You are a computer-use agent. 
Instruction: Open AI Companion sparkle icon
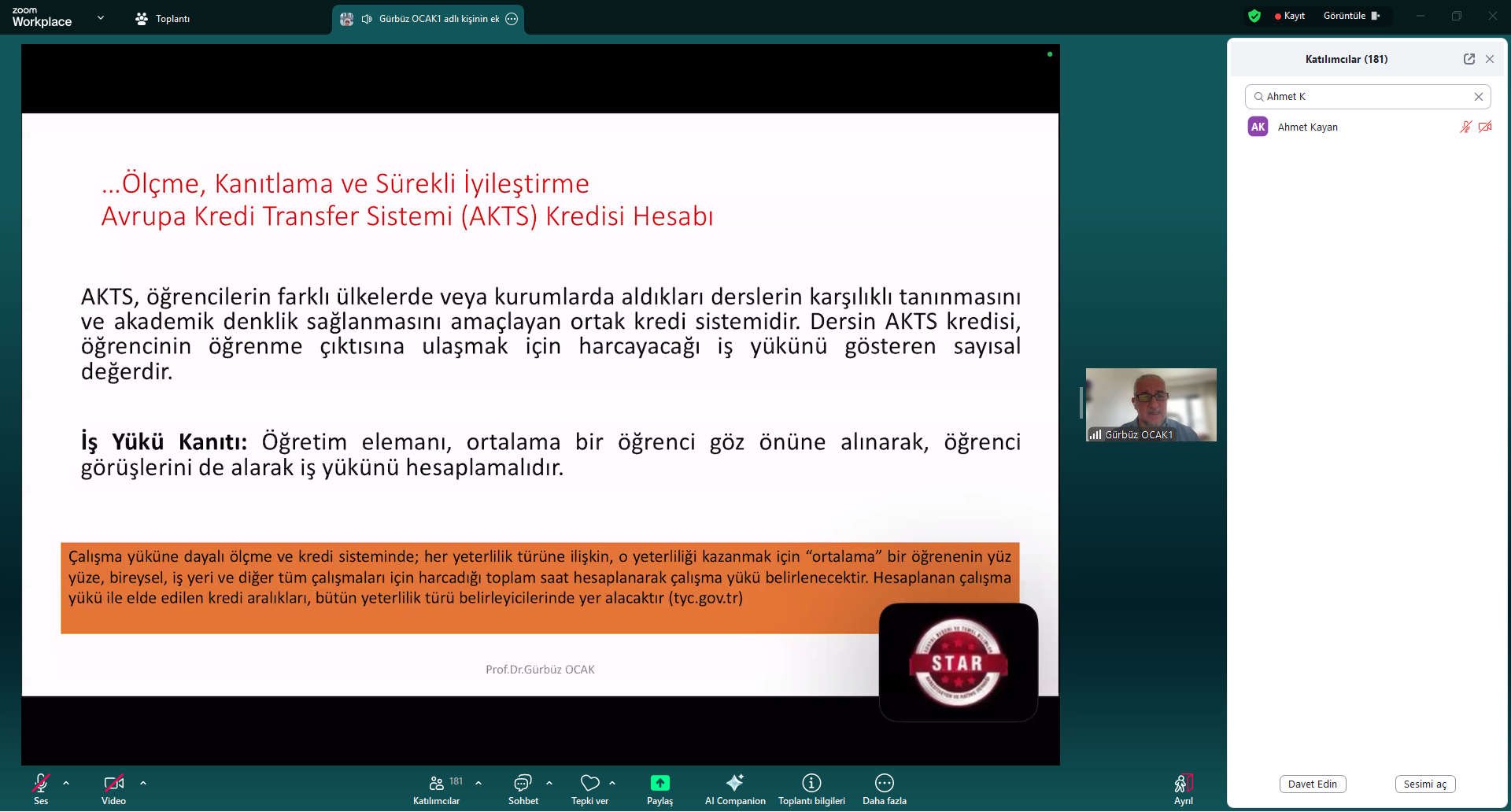click(x=734, y=783)
